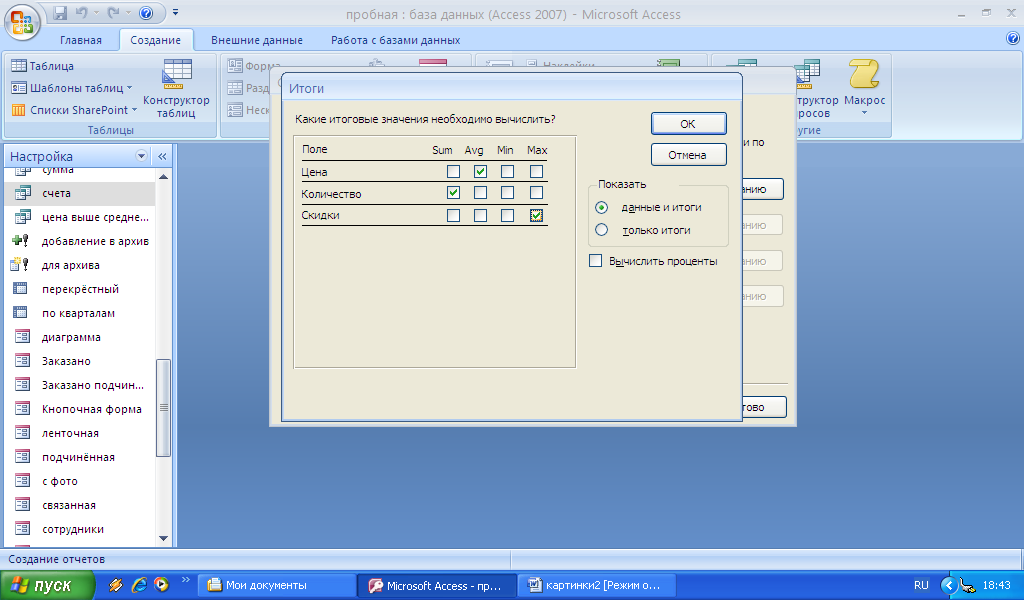Select цена выше средне... query
The width and height of the screenshot is (1024, 600).
[80, 217]
